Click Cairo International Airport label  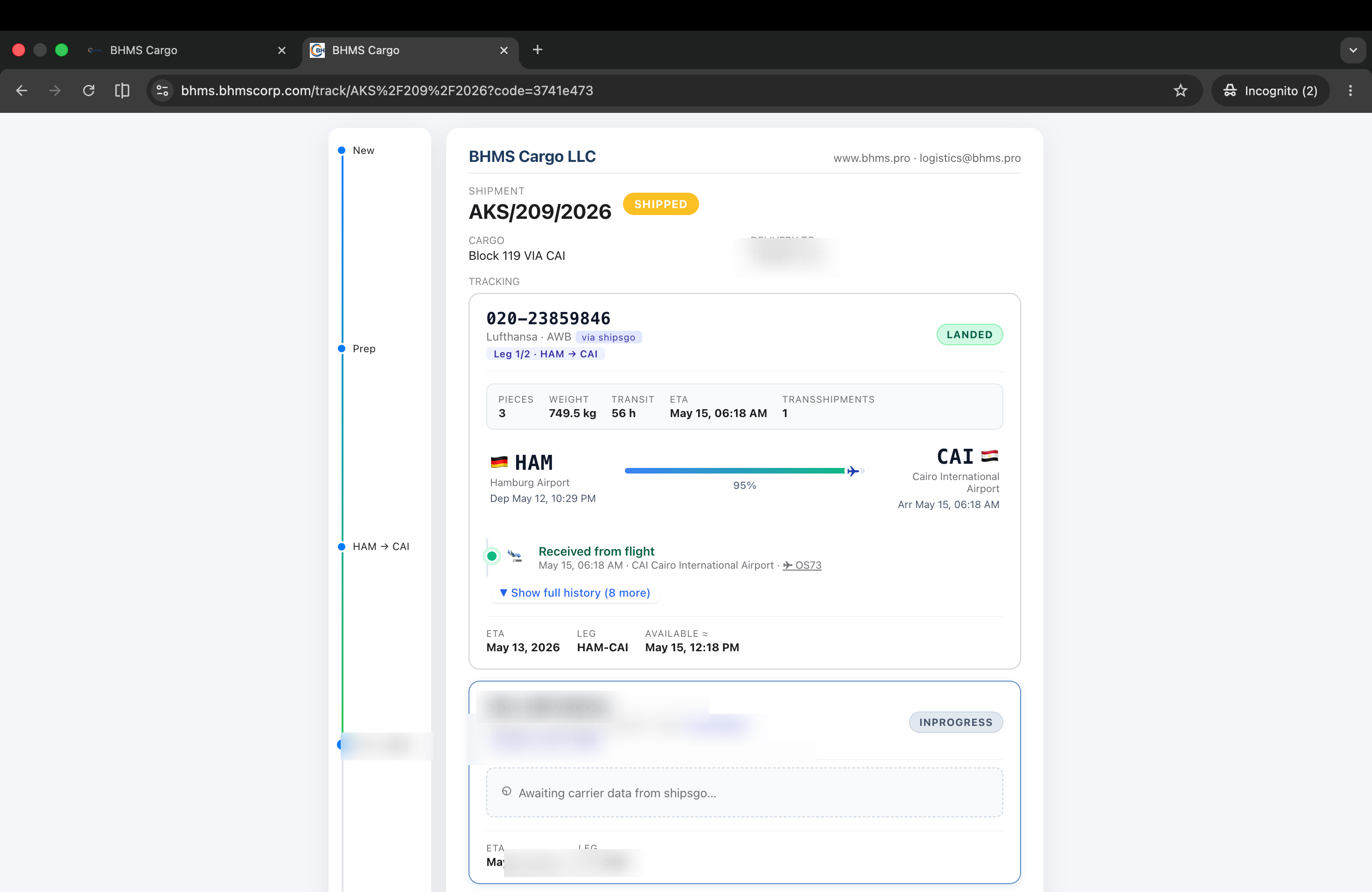pyautogui.click(x=955, y=482)
